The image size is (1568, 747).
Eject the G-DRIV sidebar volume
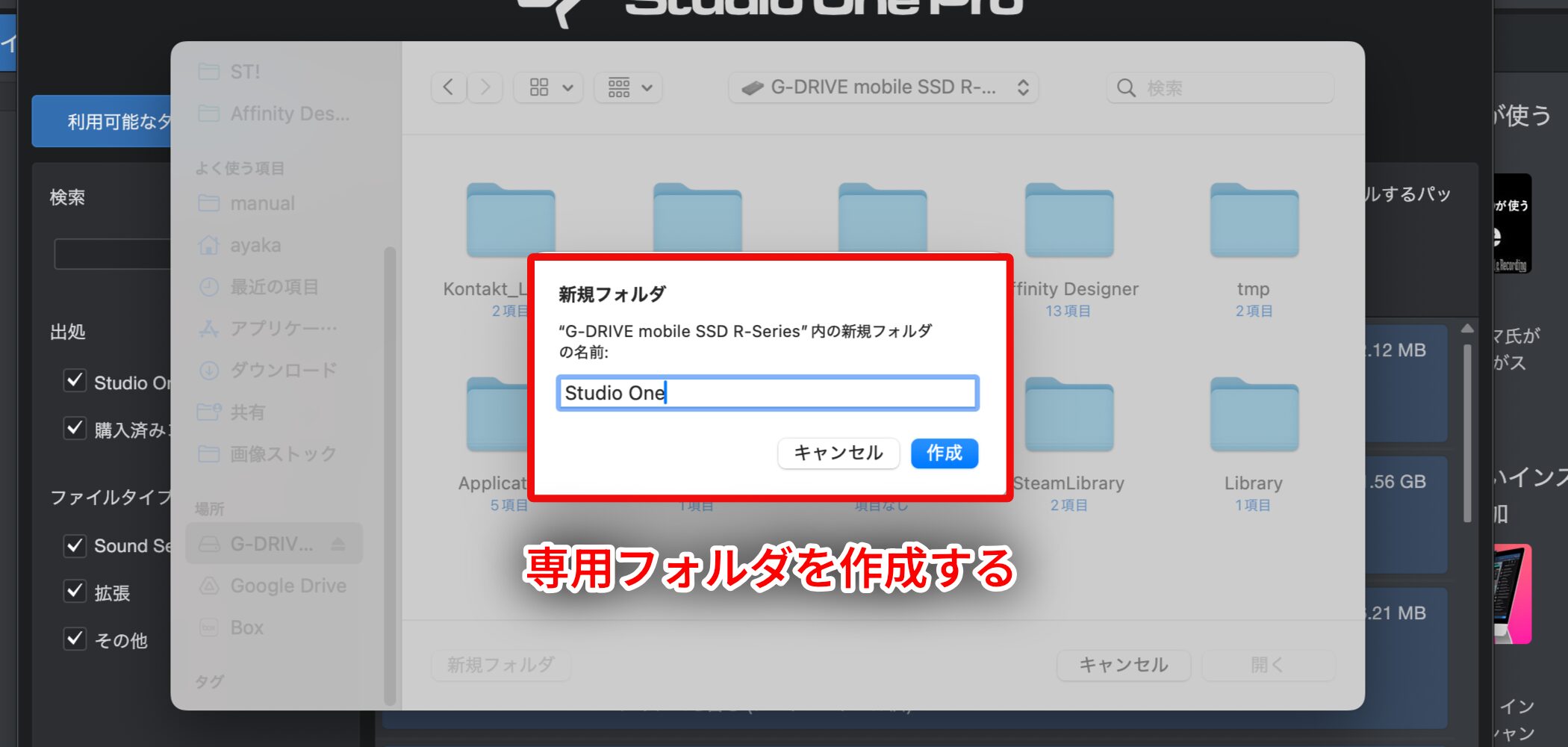(x=338, y=544)
